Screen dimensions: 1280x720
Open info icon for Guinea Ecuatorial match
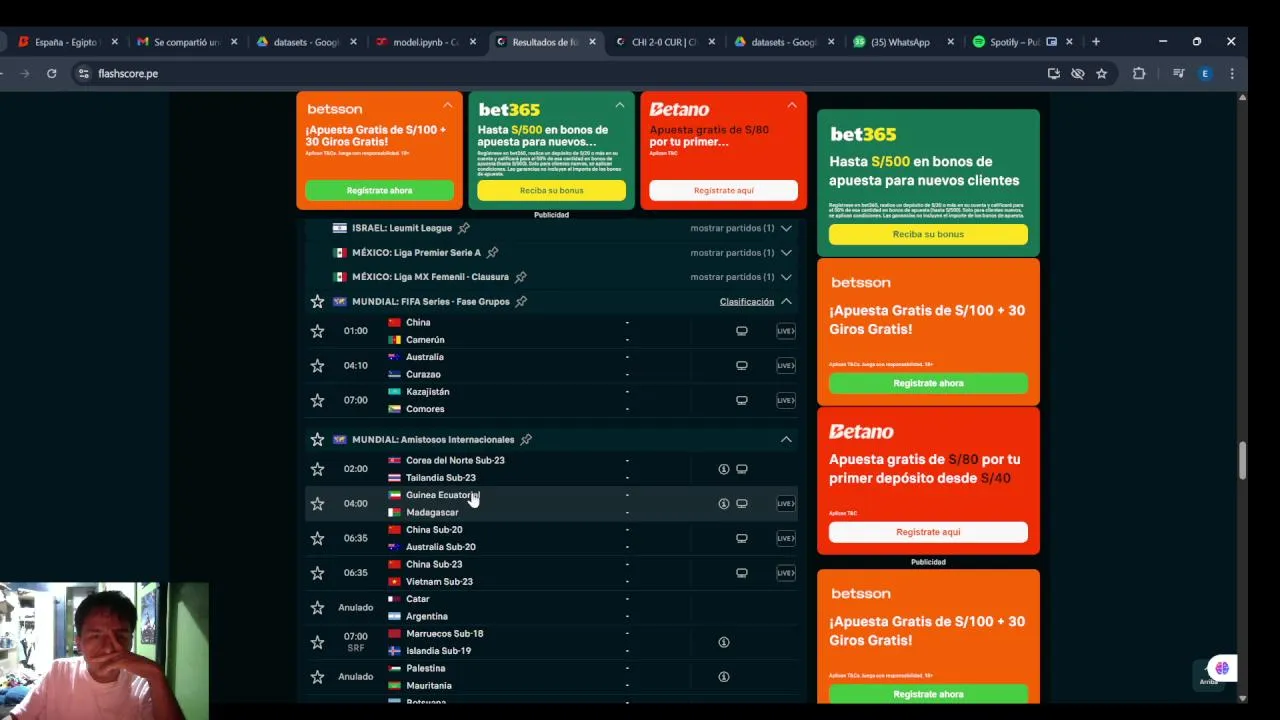[x=724, y=504]
